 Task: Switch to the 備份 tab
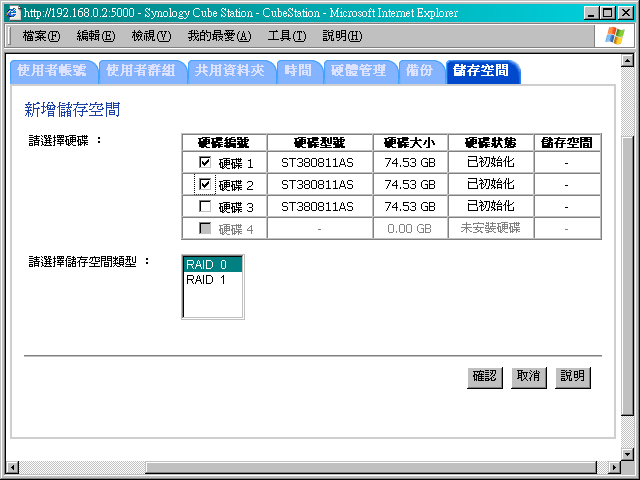point(422,71)
